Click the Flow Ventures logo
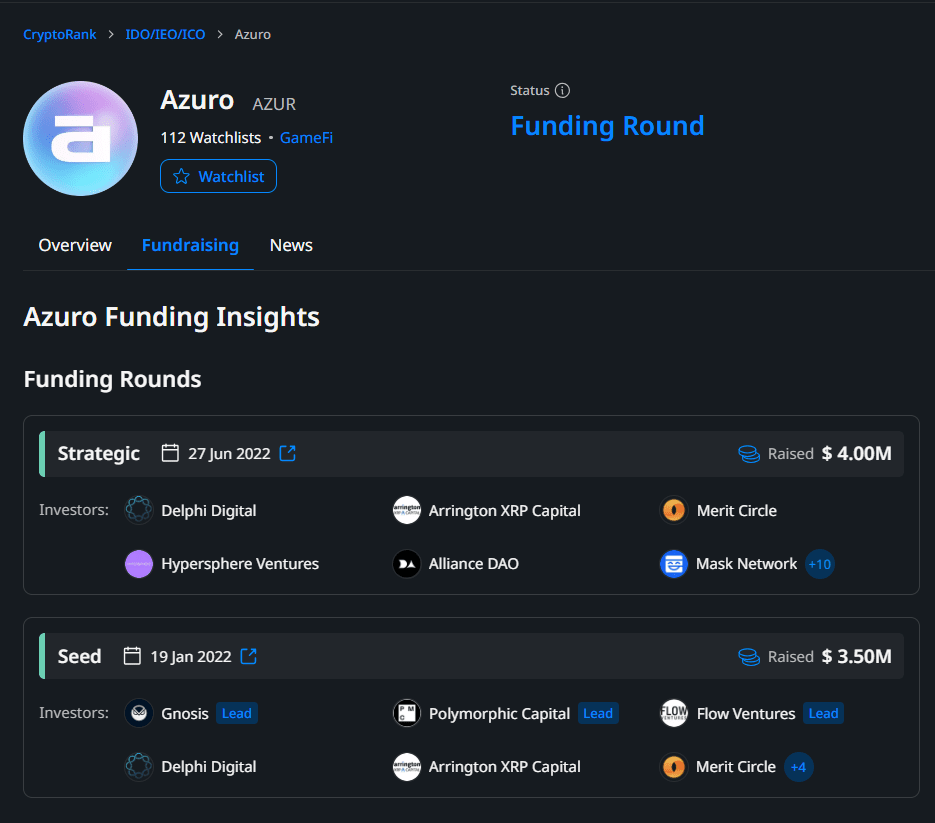Image resolution: width=935 pixels, height=823 pixels. 674,713
